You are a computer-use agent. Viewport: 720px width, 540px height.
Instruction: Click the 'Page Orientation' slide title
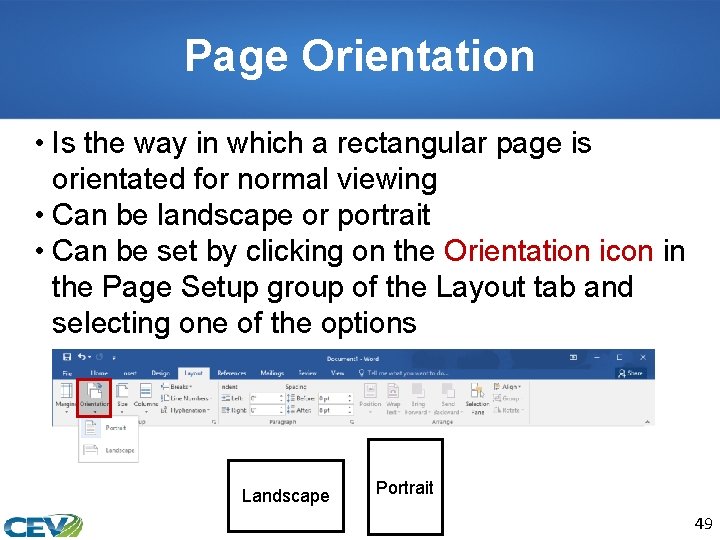click(360, 56)
